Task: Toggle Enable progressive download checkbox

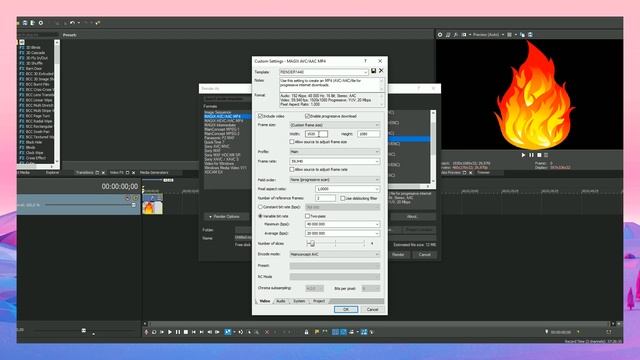Action: tap(308, 116)
